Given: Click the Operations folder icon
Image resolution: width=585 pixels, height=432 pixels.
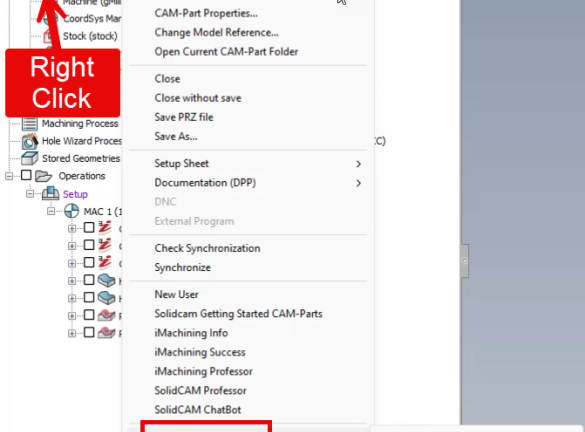Looking at the screenshot, I should click(43, 176).
